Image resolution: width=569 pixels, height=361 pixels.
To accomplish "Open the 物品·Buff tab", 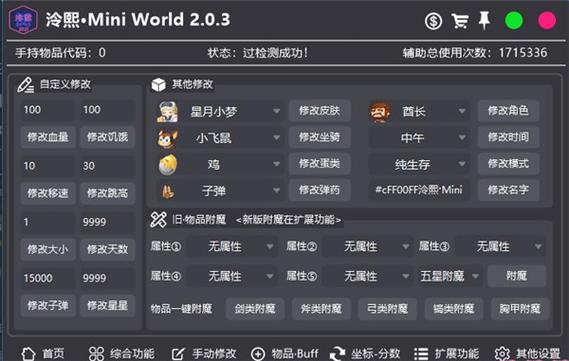I will (284, 353).
